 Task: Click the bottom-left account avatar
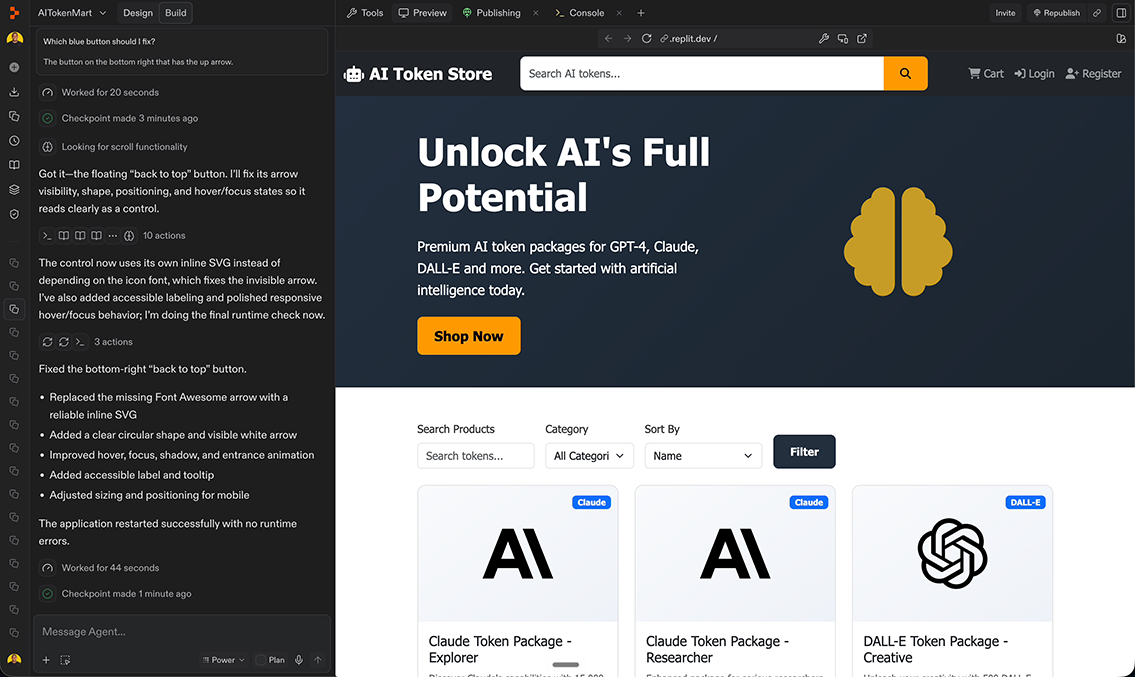point(14,660)
